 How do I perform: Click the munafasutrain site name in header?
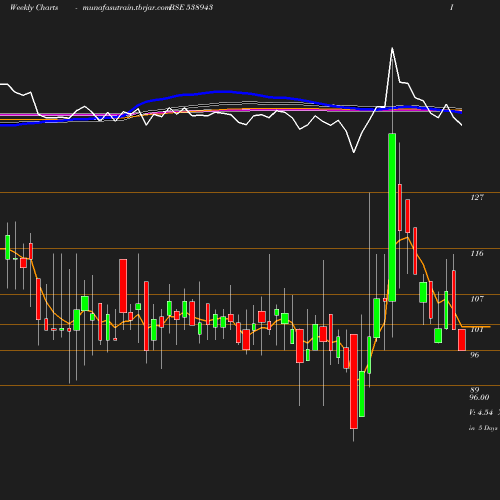126,7
